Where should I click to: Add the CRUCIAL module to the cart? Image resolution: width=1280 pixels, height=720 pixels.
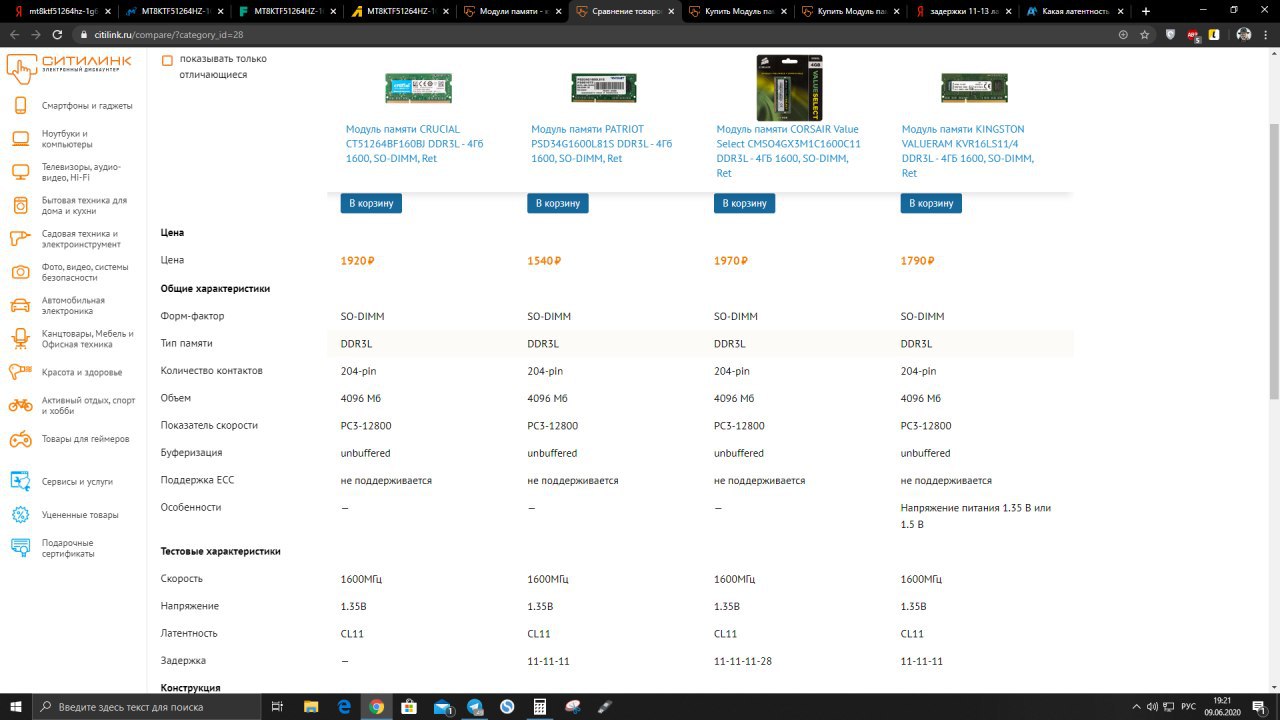(371, 203)
